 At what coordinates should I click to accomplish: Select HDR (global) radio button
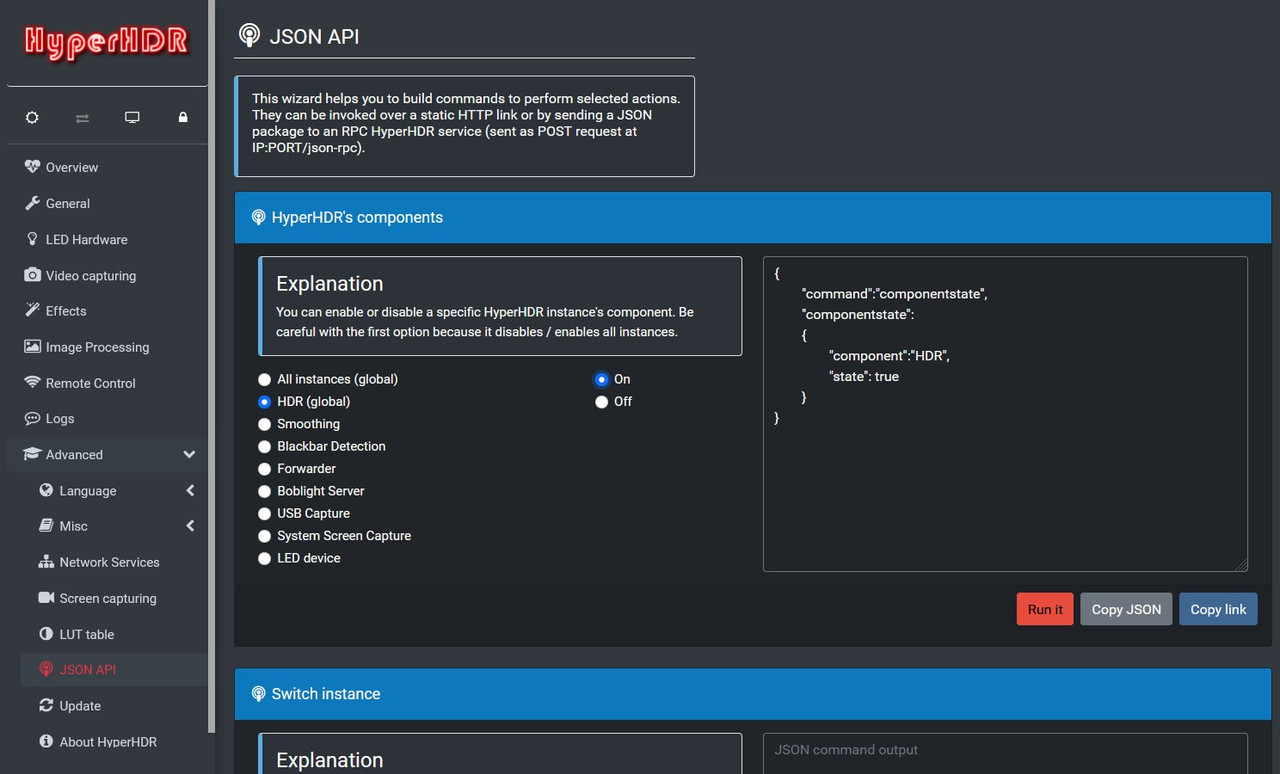pyautogui.click(x=265, y=402)
